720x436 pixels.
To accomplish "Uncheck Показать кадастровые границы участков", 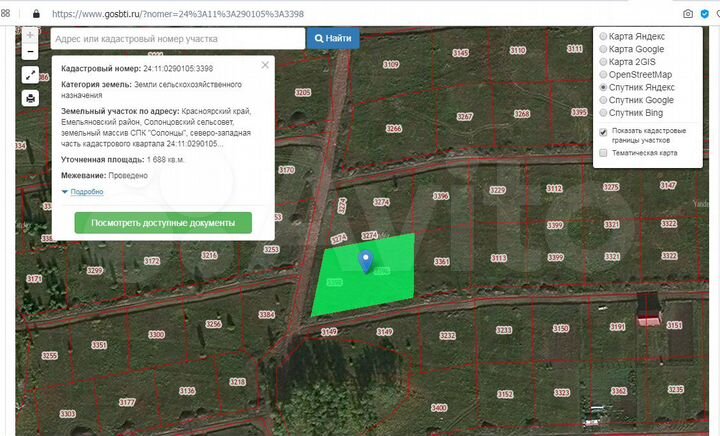I will [603, 132].
